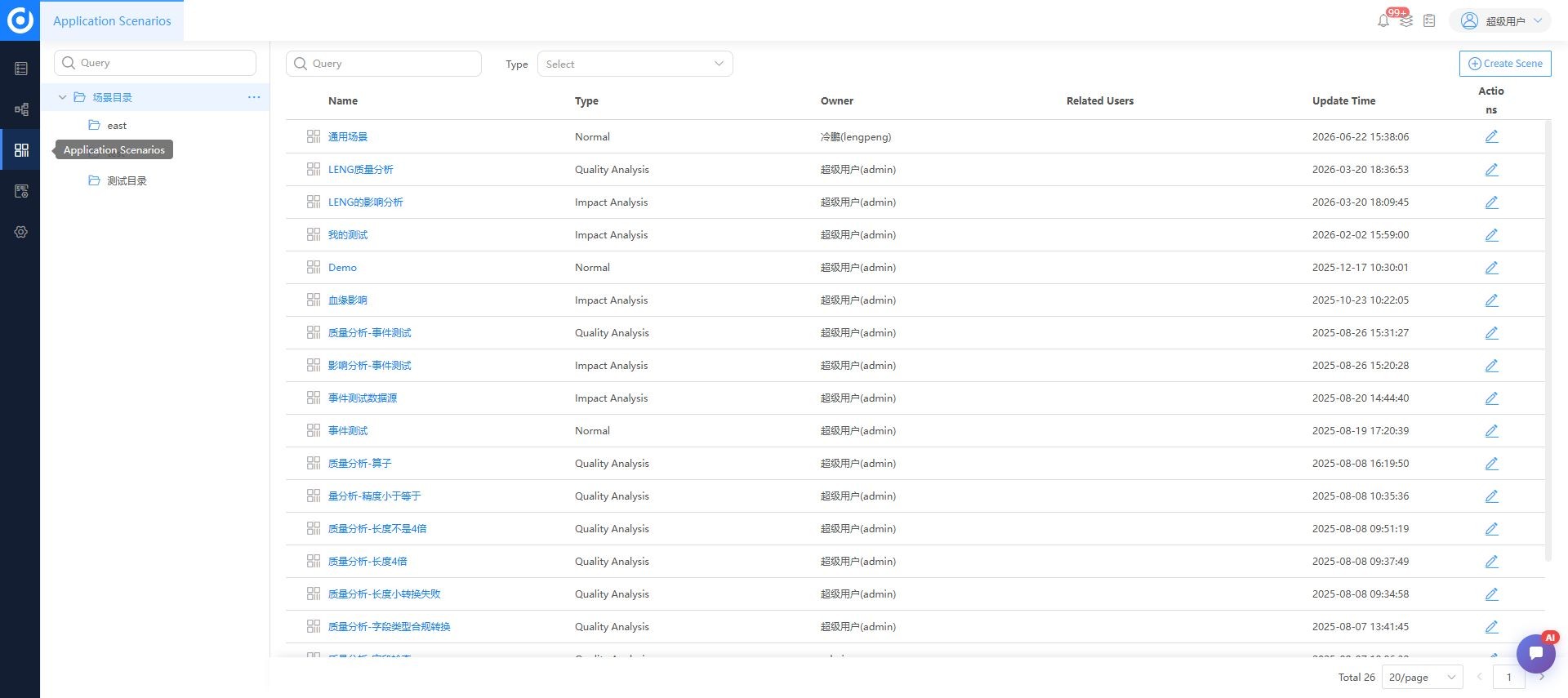1568x698 pixels.
Task: Click edit pencil for 通用场景 row
Action: click(x=1491, y=136)
